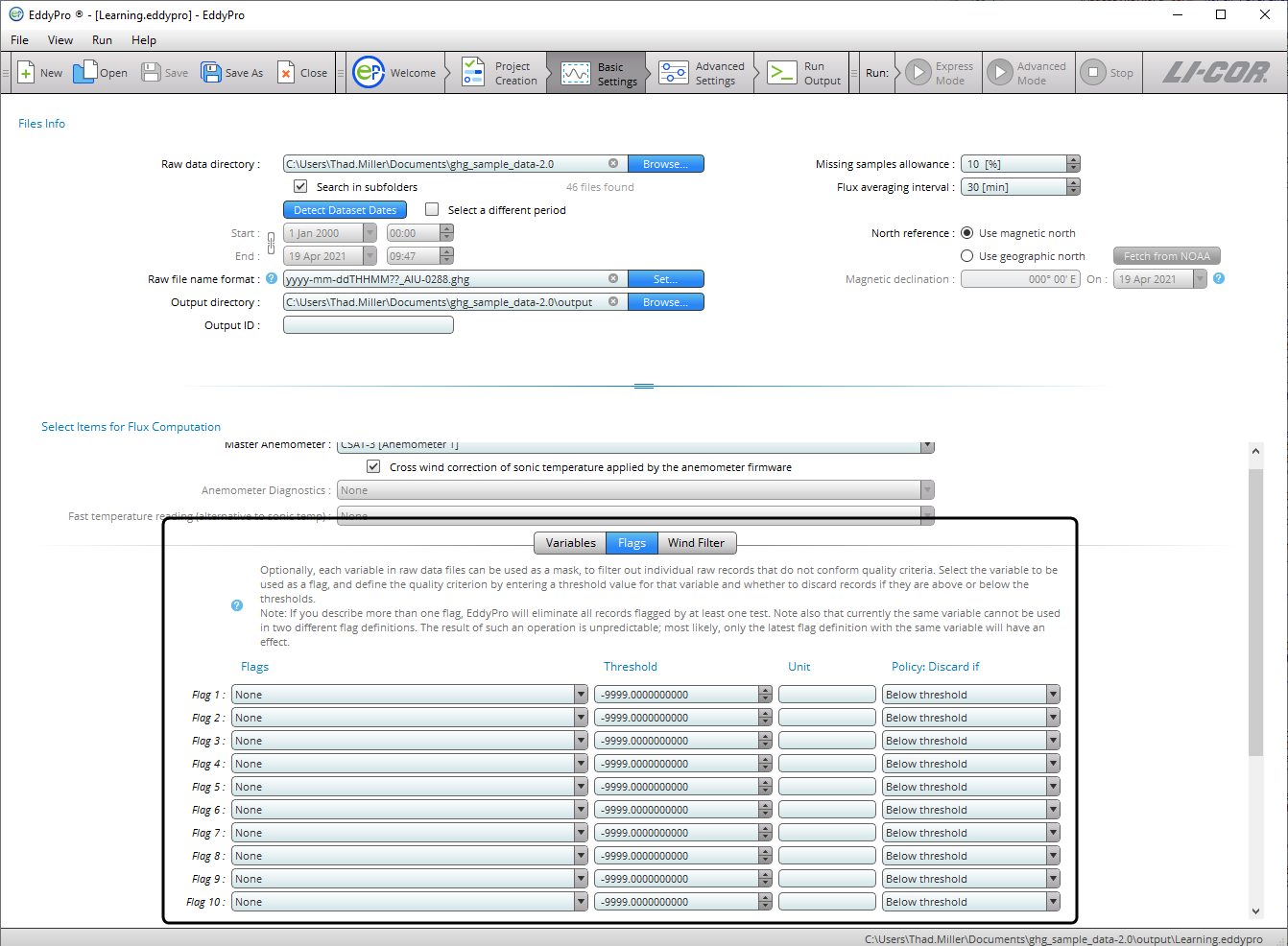Open Flag 9 discard policy dropdown
1288x946 pixels.
pyautogui.click(x=1053, y=879)
